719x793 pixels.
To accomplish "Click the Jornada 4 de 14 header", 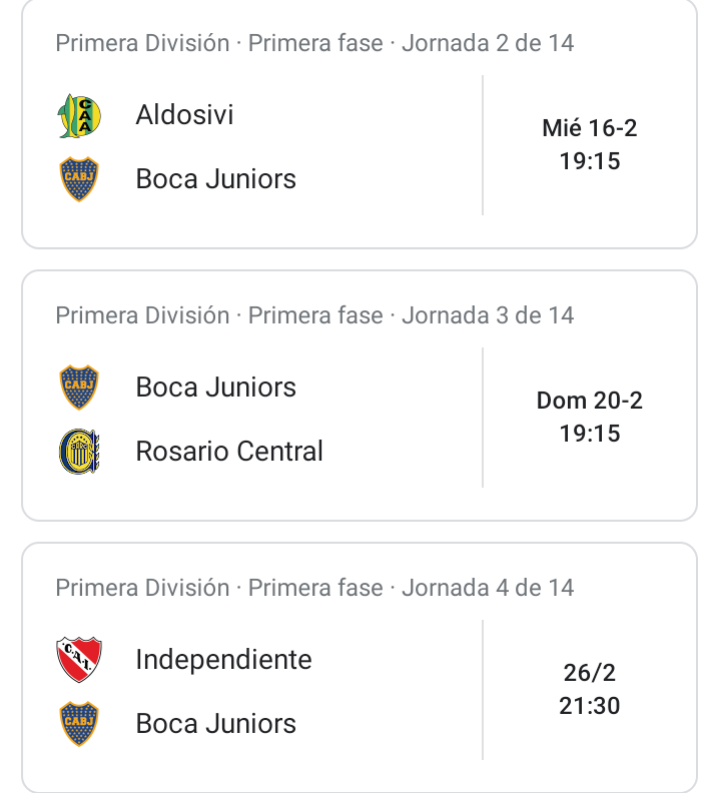I will (314, 588).
